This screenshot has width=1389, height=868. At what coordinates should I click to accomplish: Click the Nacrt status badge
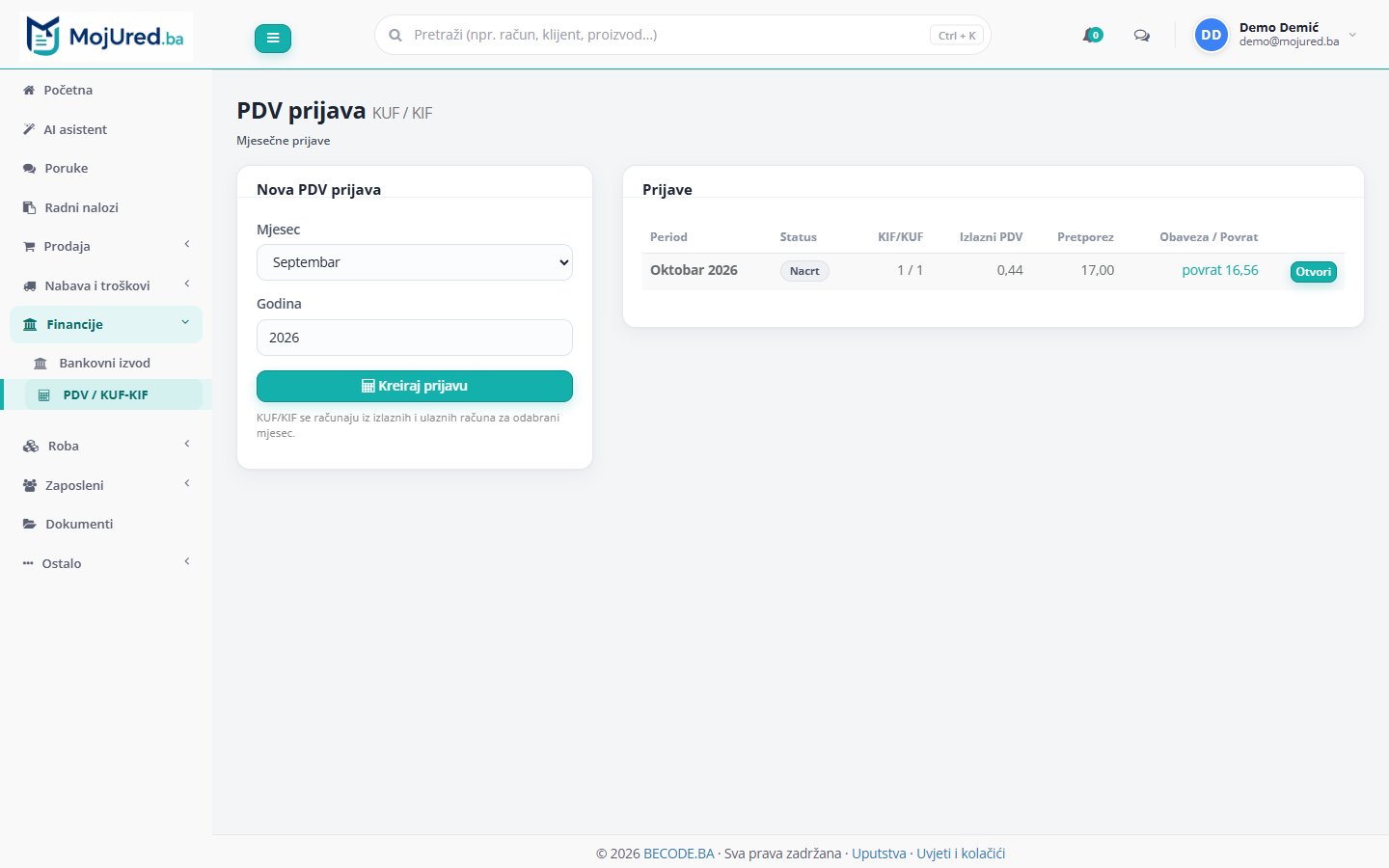[x=804, y=271]
